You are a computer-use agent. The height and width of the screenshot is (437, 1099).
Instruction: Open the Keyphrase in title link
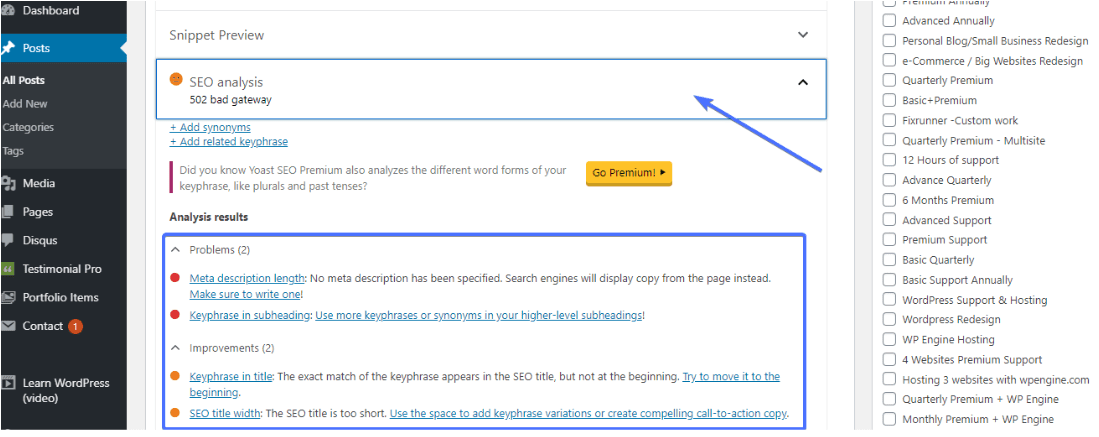pos(231,376)
